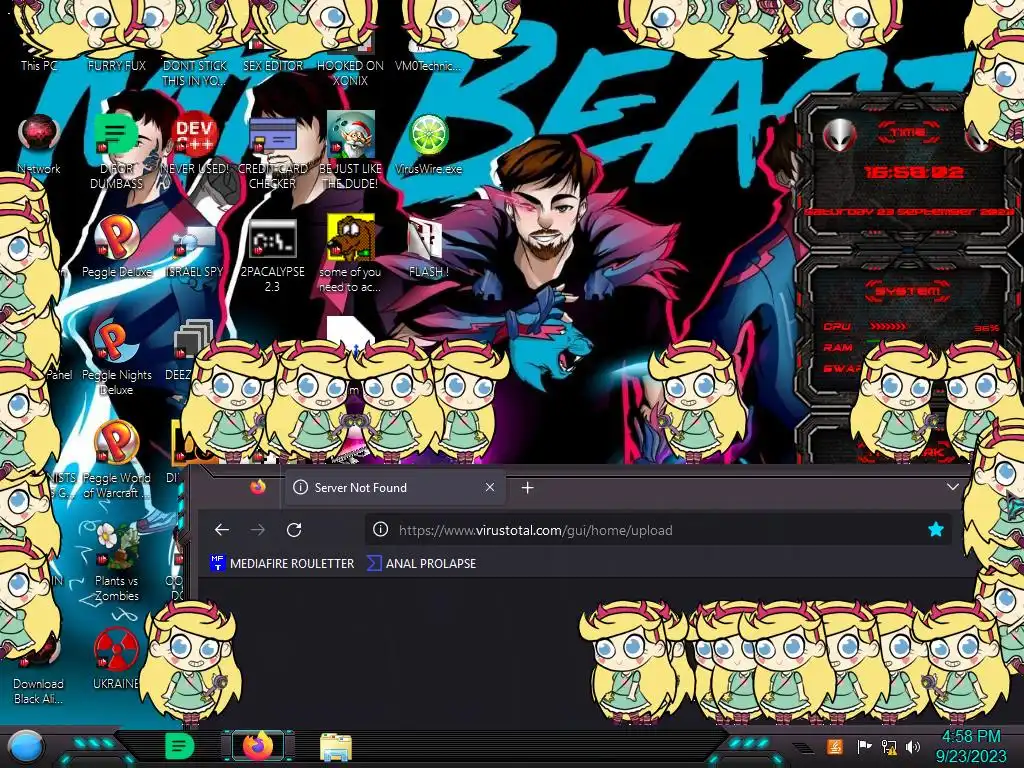
Task: Click the alien head on TIME widget
Action: (x=839, y=135)
